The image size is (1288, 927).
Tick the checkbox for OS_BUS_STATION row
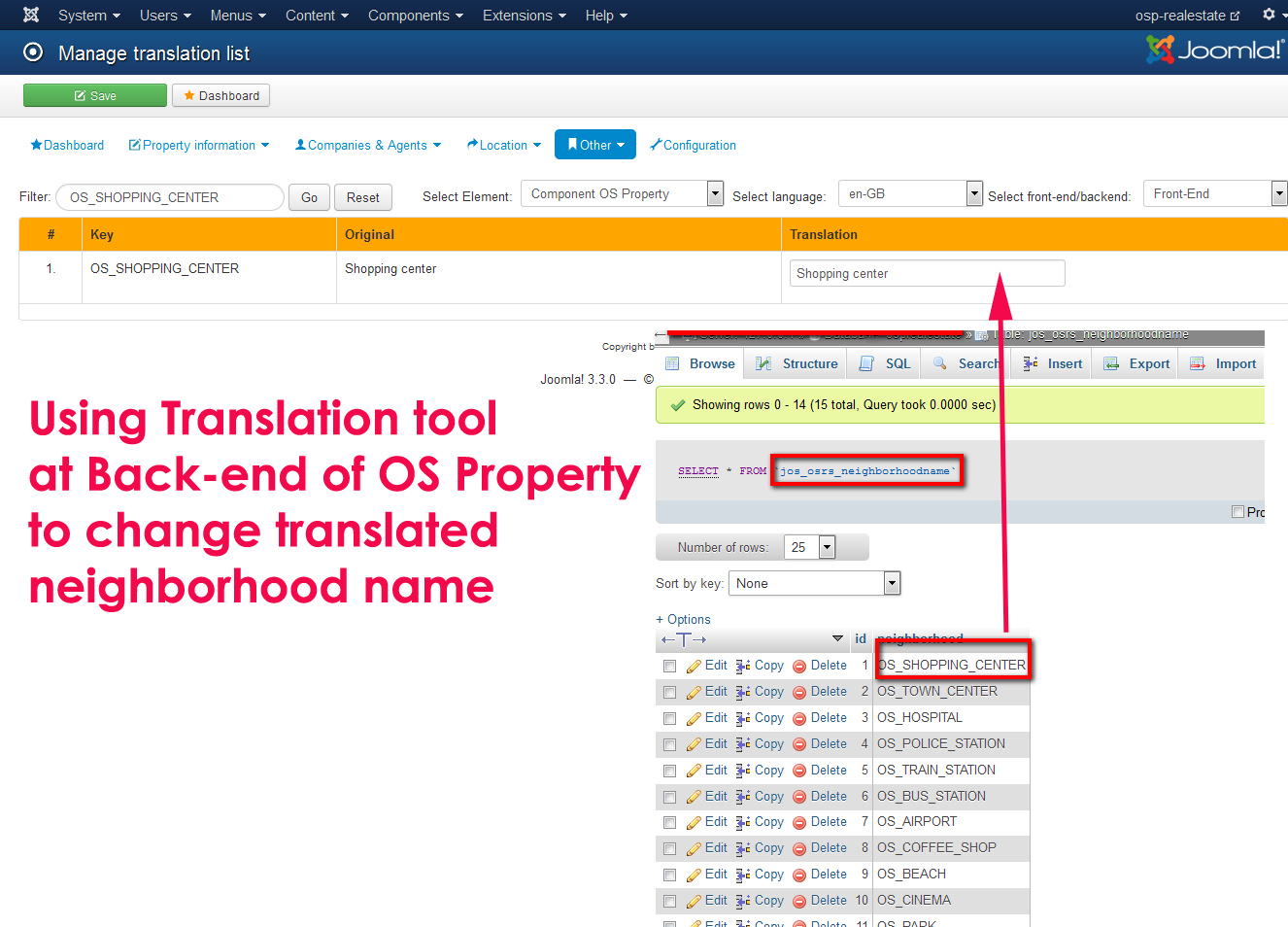[669, 797]
